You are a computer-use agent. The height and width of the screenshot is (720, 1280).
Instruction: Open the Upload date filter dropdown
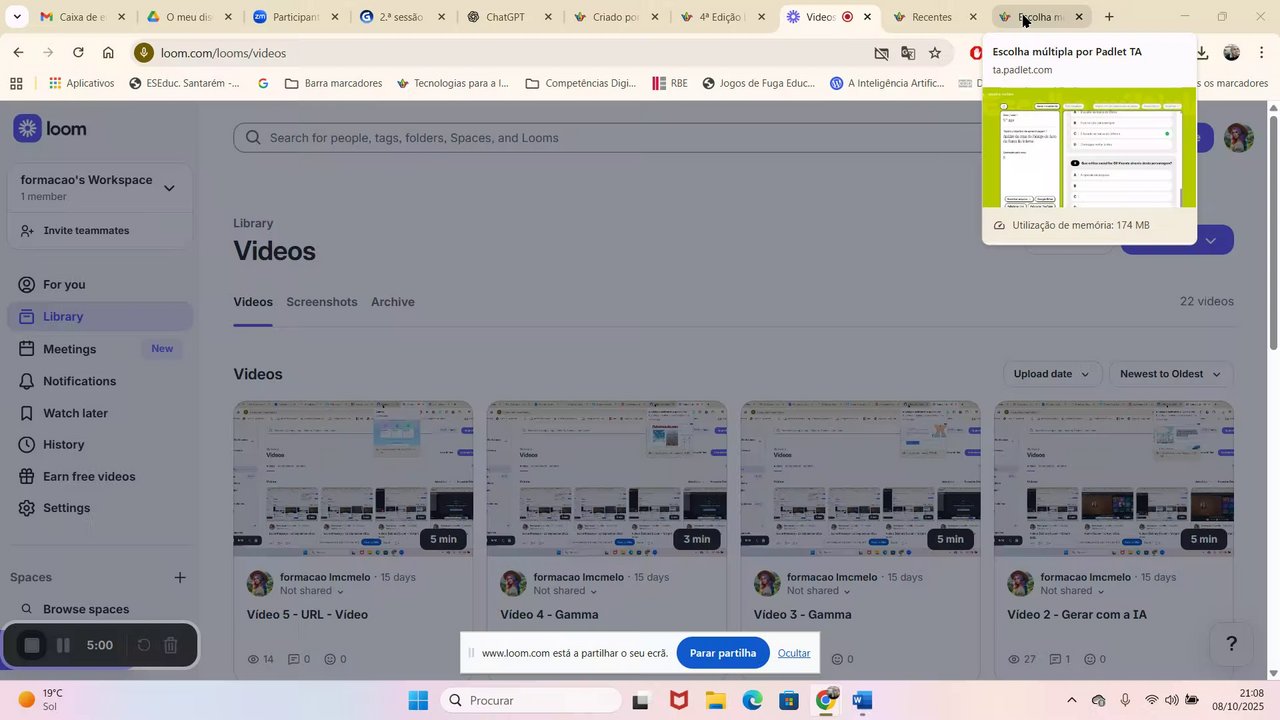tap(1052, 374)
